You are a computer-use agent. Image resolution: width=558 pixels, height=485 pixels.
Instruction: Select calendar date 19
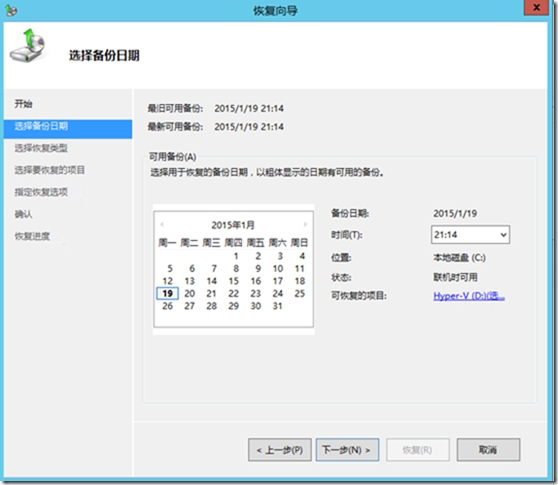pyautogui.click(x=168, y=294)
